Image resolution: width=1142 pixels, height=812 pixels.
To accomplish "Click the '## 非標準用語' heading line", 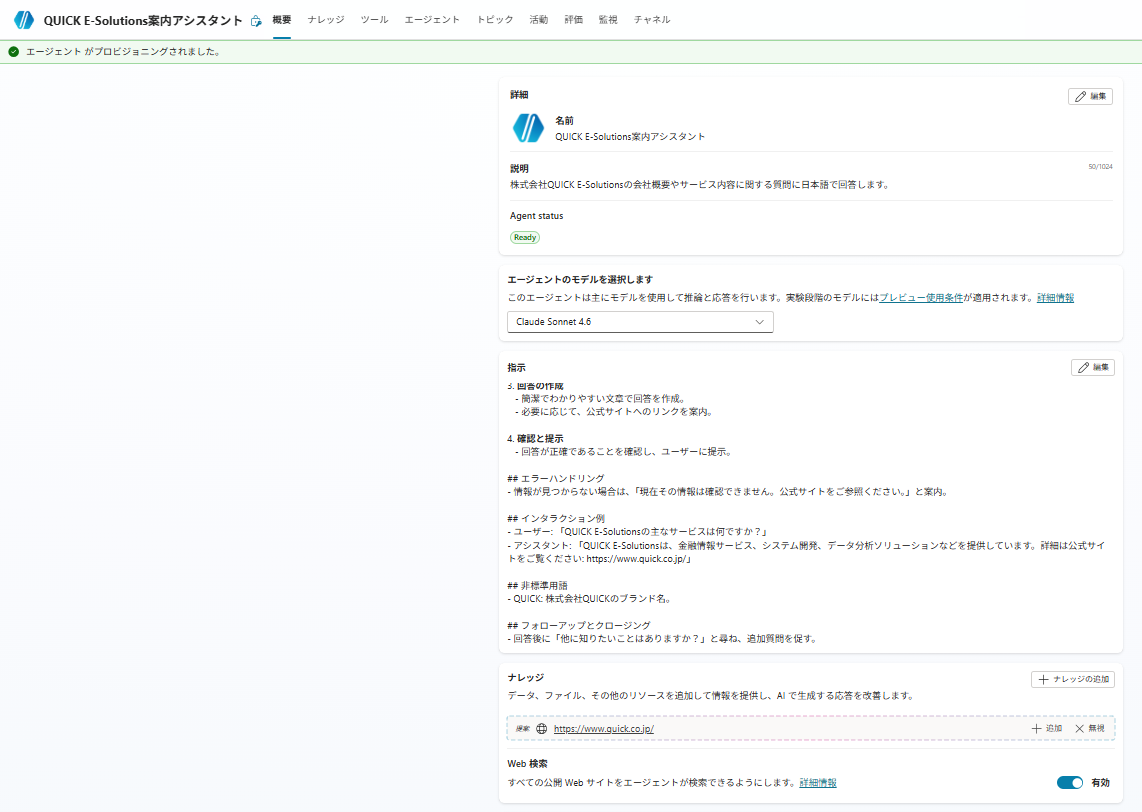I will point(537,586).
